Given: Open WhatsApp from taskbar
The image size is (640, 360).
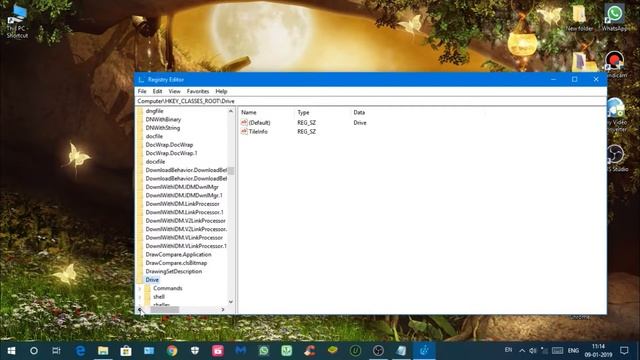Looking at the screenshot, I should click(264, 351).
